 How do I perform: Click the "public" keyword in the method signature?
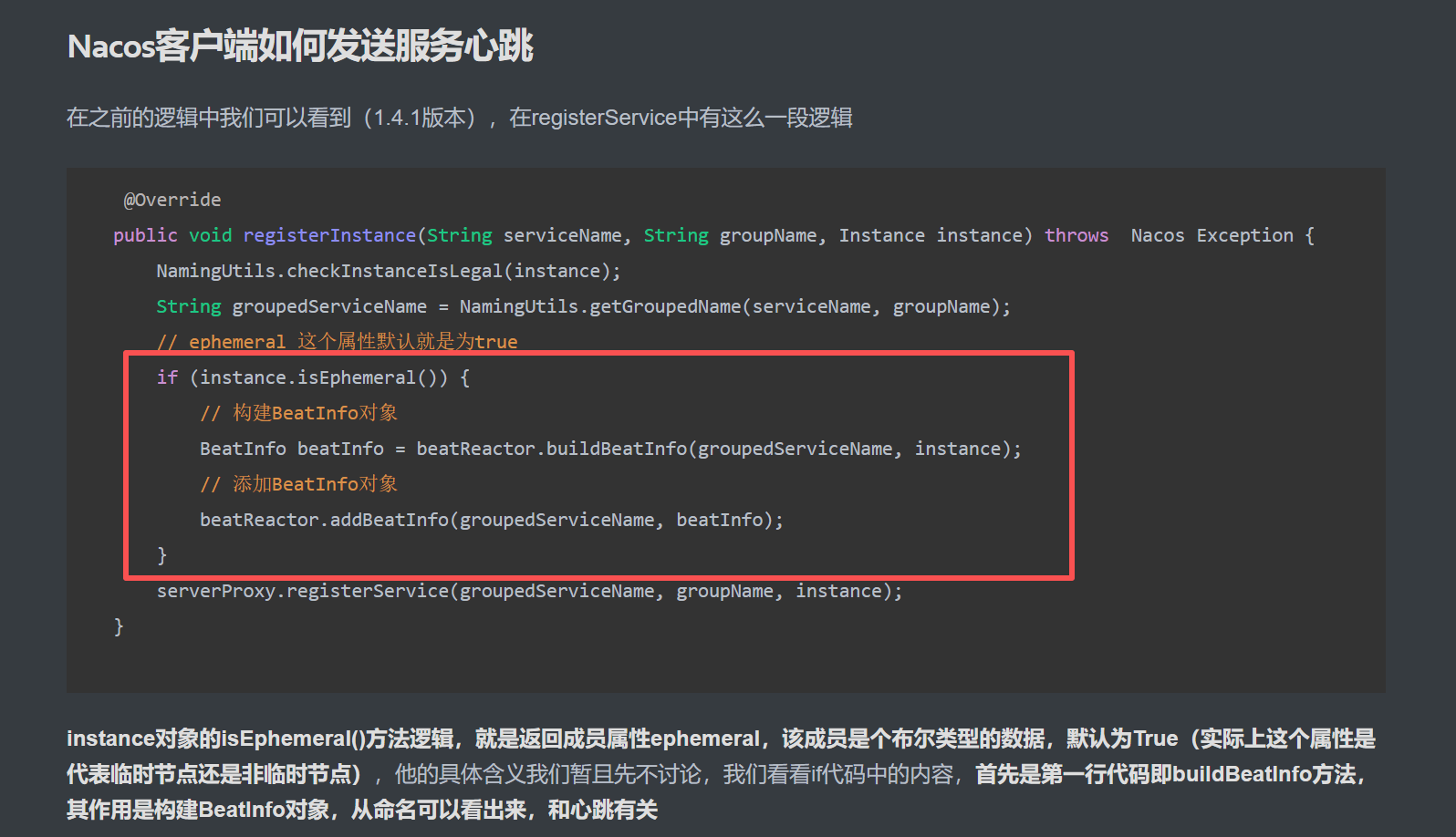coord(145,235)
